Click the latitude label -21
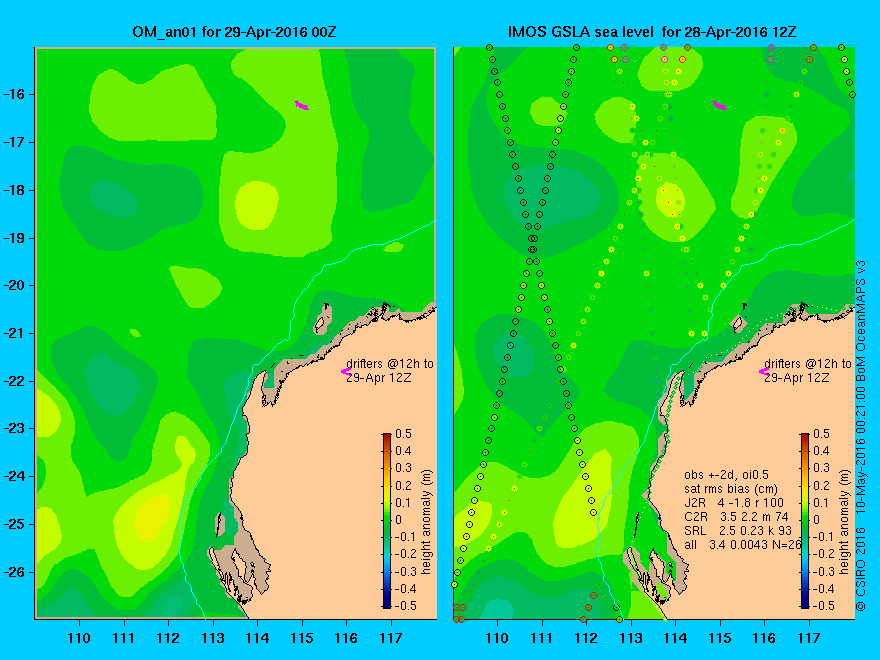Screen dimensions: 880x660 pyautogui.click(x=15, y=333)
